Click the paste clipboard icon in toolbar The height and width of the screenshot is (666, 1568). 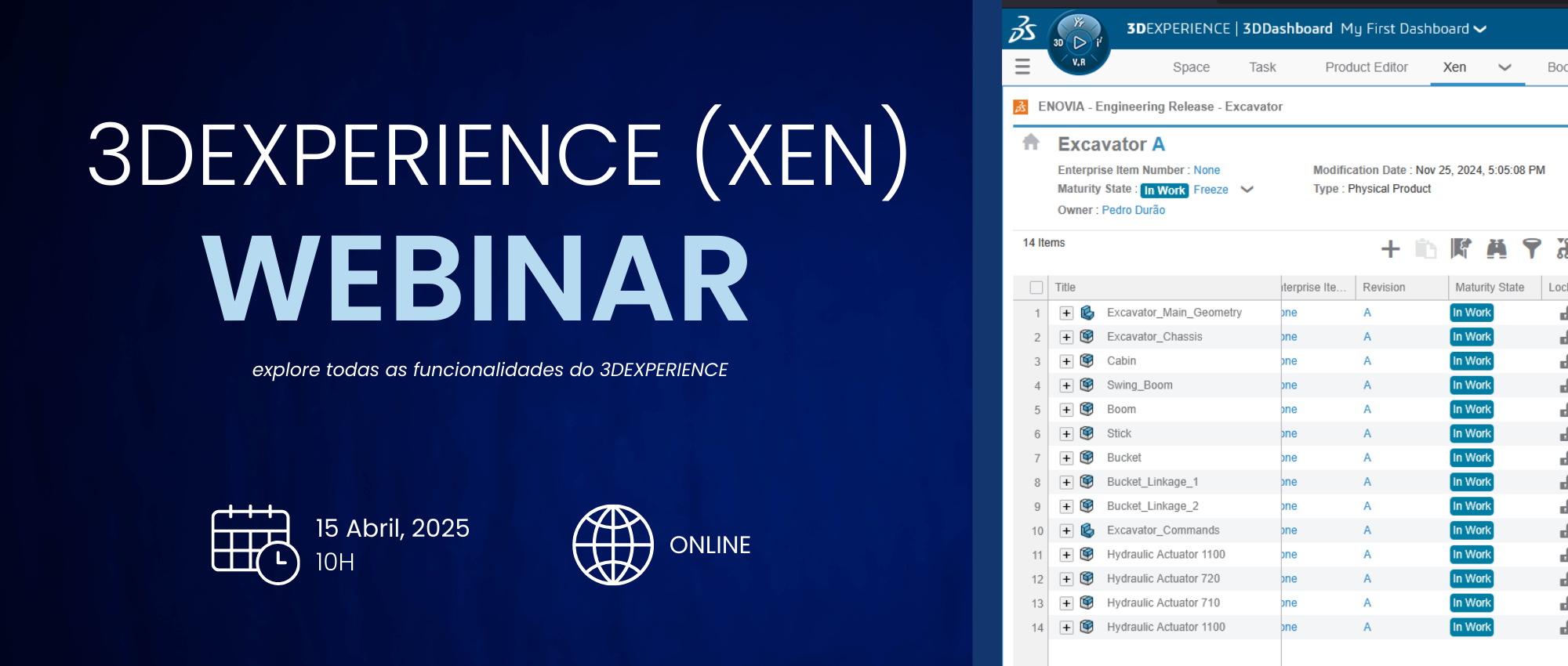[x=1425, y=249]
